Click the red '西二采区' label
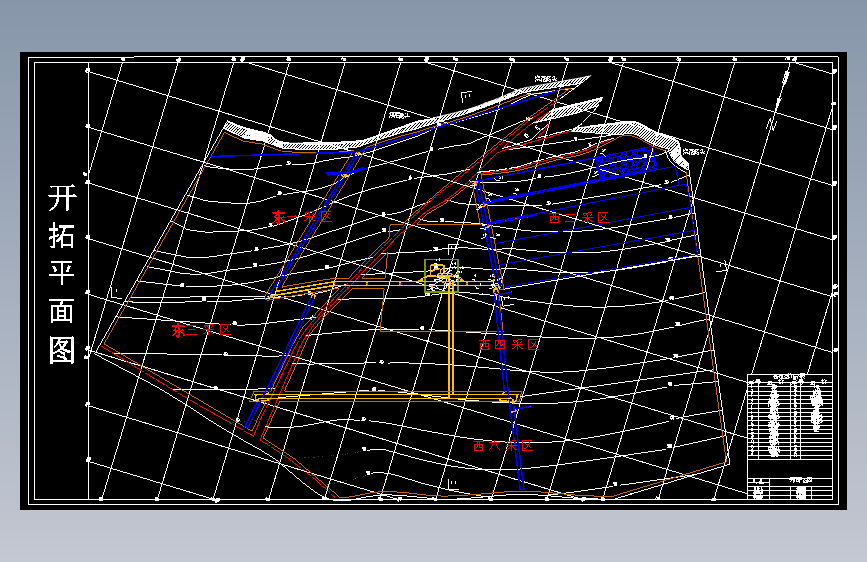Screen dimensions: 867x562 [x=578, y=217]
